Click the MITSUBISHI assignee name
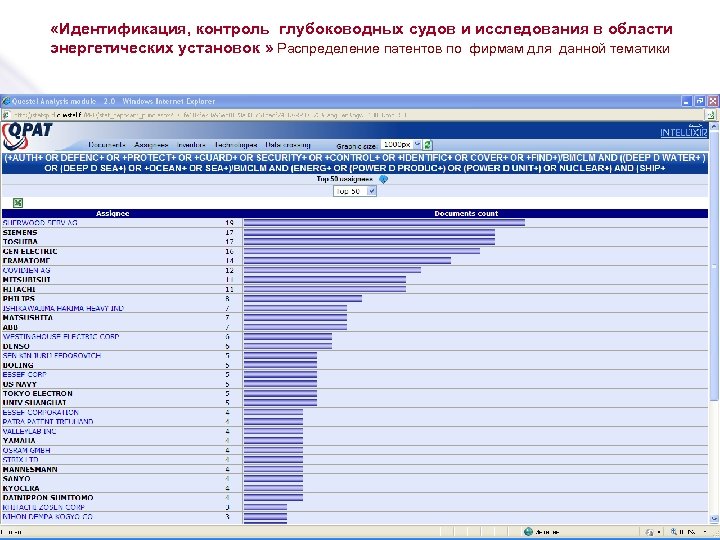This screenshot has height=540, width=720. 27,280
